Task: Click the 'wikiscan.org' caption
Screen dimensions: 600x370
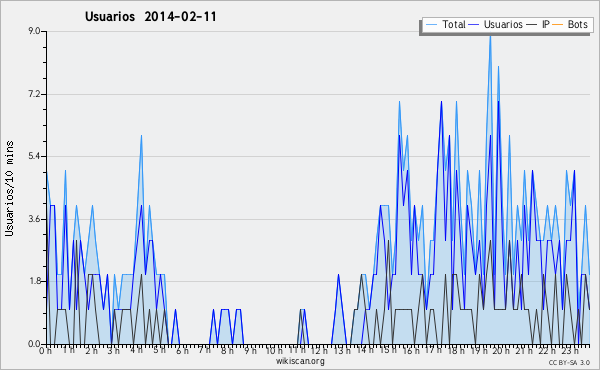Action: pyautogui.click(x=300, y=361)
